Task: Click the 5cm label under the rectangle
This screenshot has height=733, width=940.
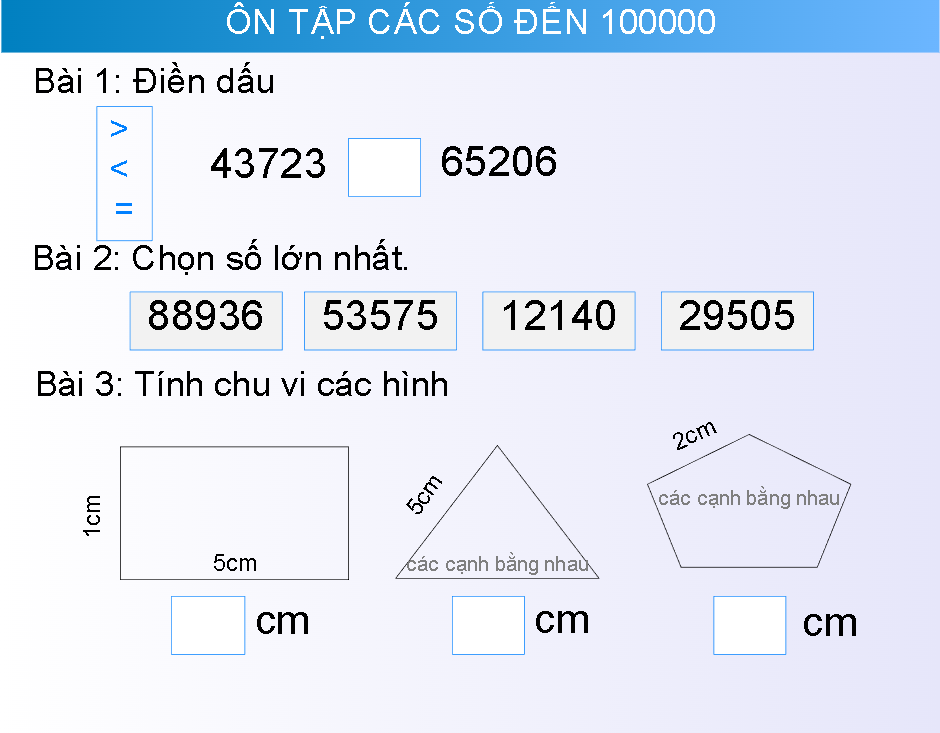Action: (x=232, y=562)
